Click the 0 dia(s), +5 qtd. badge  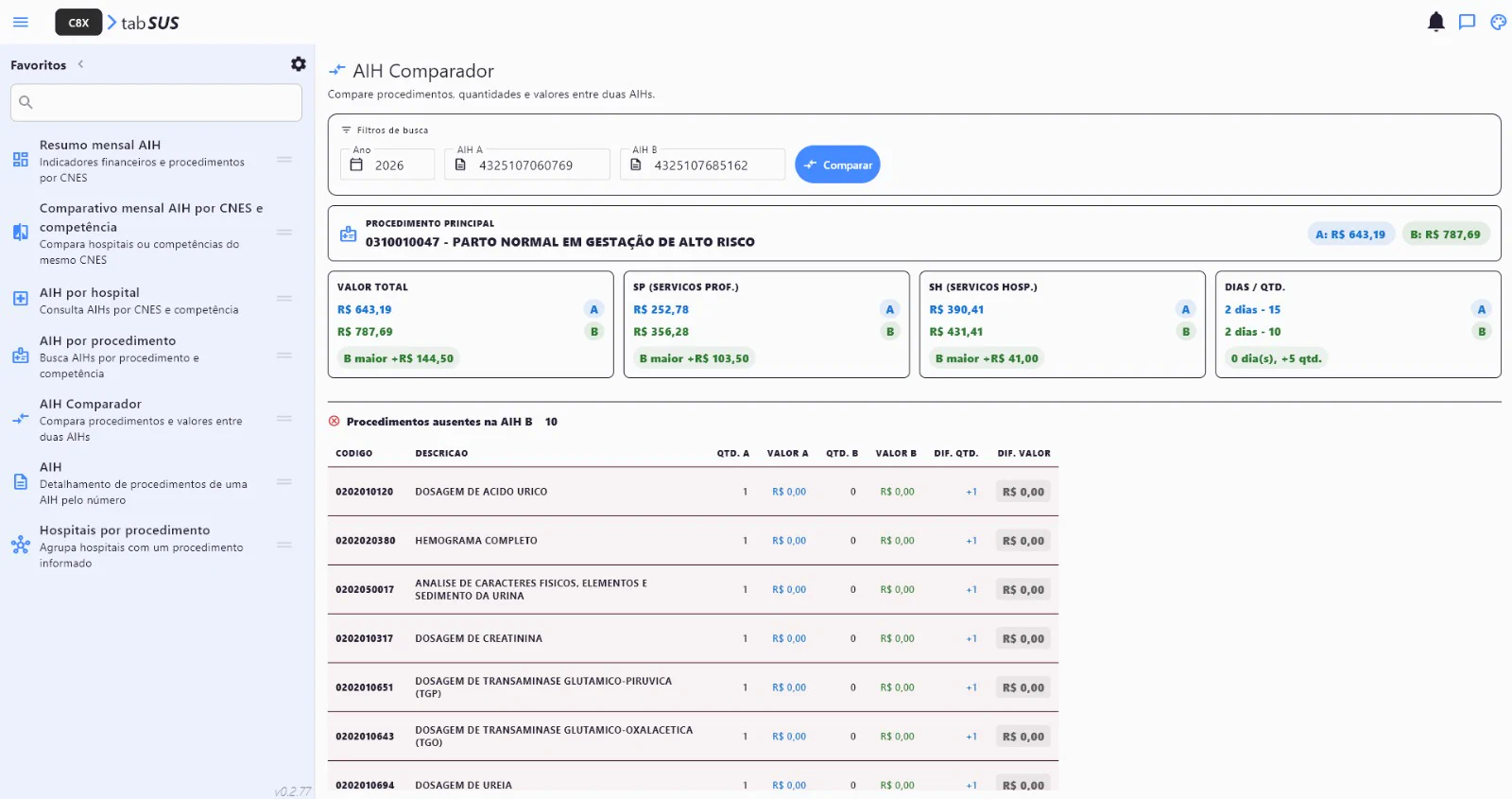[x=1276, y=358]
